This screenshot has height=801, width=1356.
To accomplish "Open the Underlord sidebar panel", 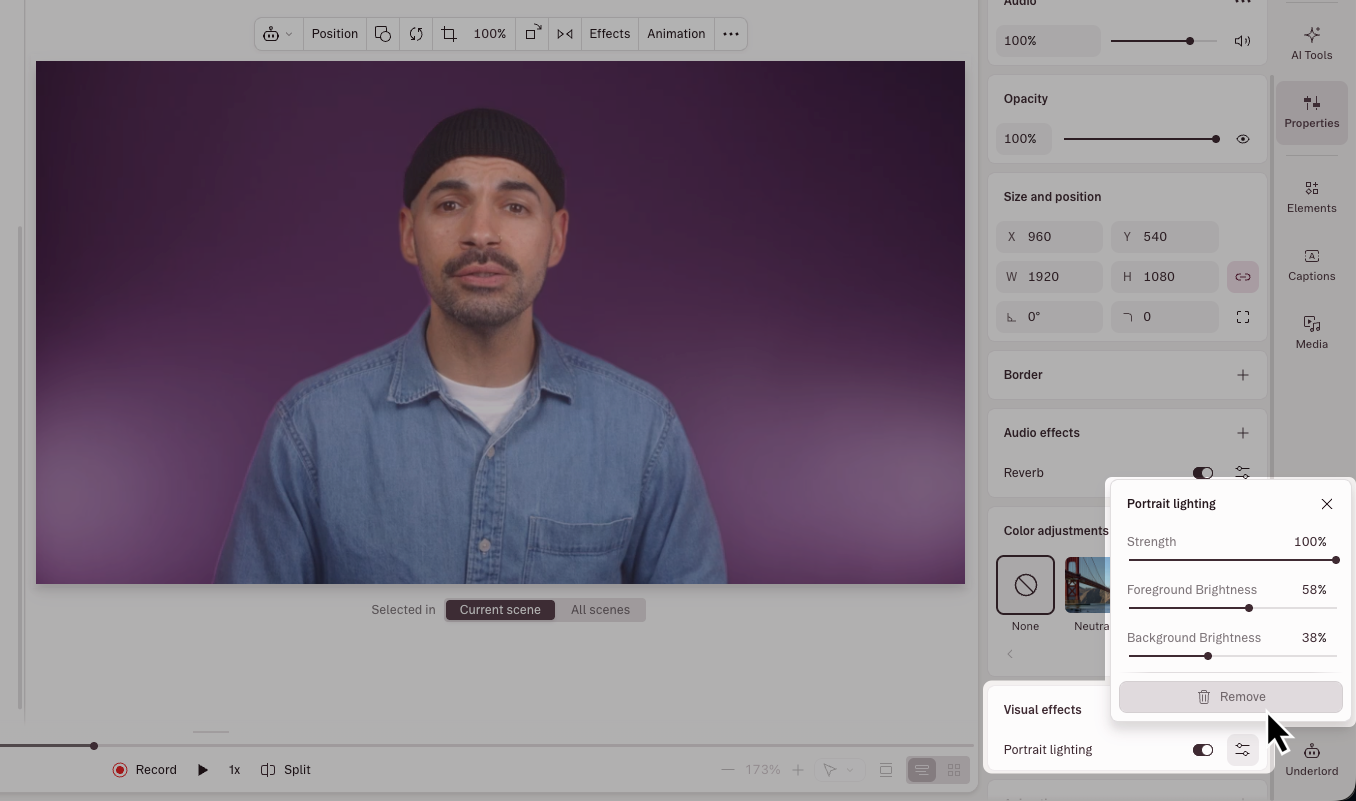I will pyautogui.click(x=1312, y=760).
